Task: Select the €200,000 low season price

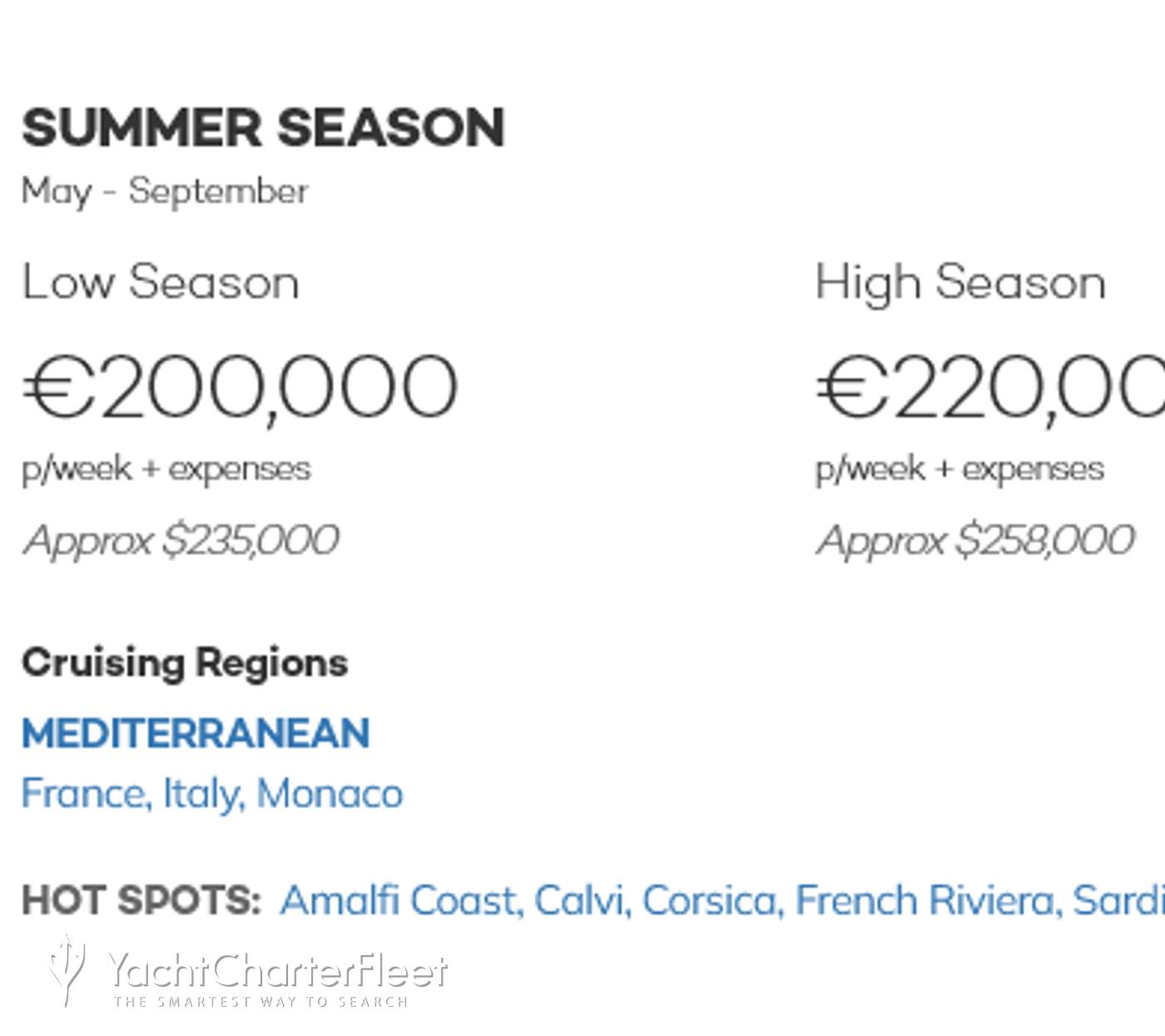Action: 240,387
